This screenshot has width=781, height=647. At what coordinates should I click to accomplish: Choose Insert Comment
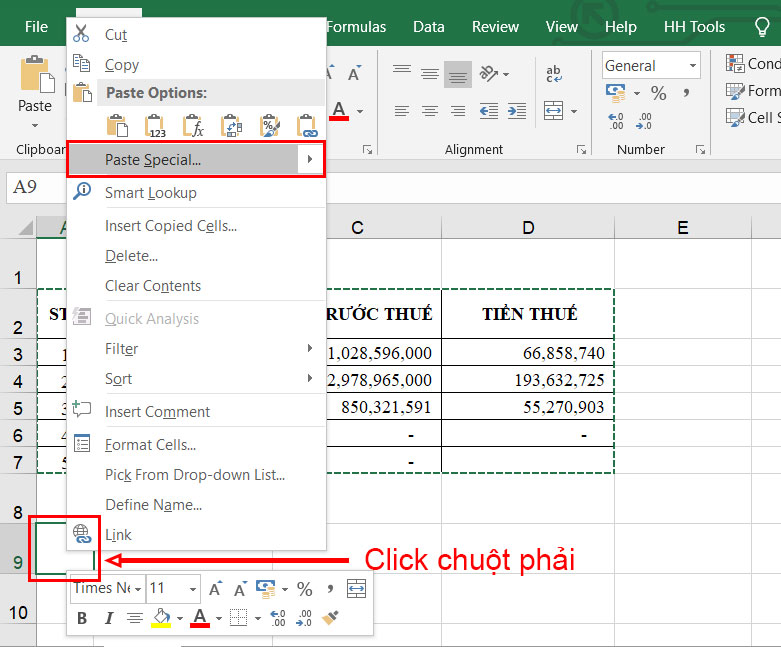pos(157,412)
